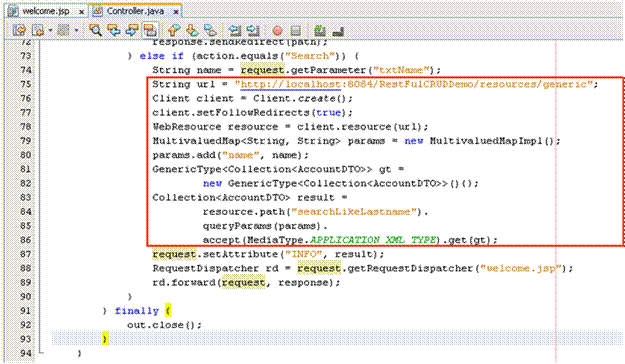
Task: Go to the previous bookmark
Action: pyautogui.click(x=174, y=30)
